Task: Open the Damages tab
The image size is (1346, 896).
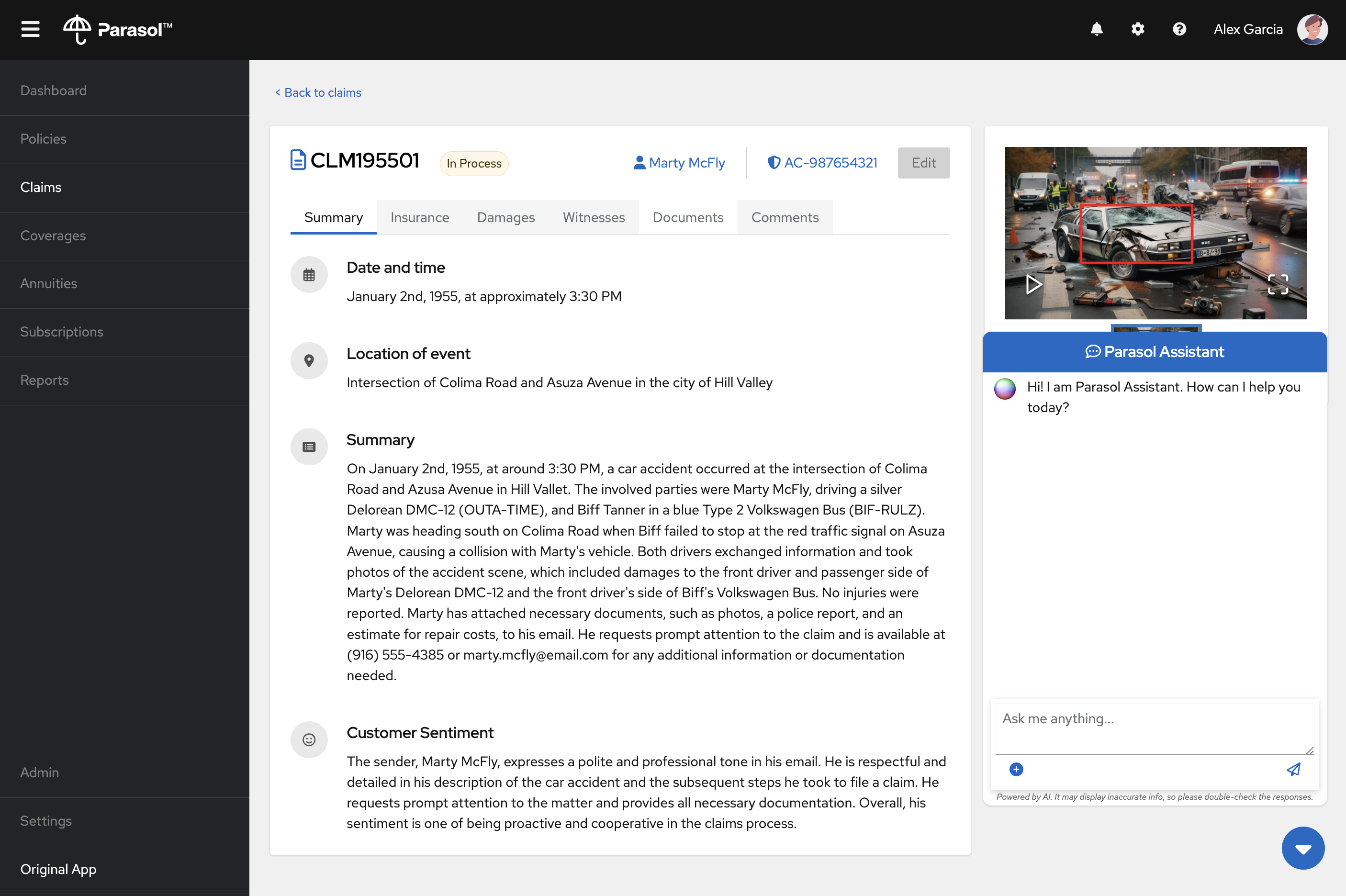Action: [x=505, y=218]
